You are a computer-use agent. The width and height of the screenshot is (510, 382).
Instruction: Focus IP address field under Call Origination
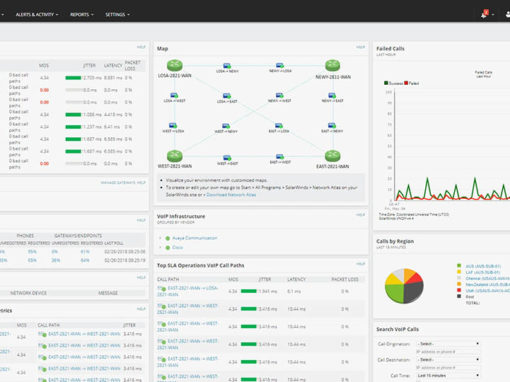(x=448, y=352)
